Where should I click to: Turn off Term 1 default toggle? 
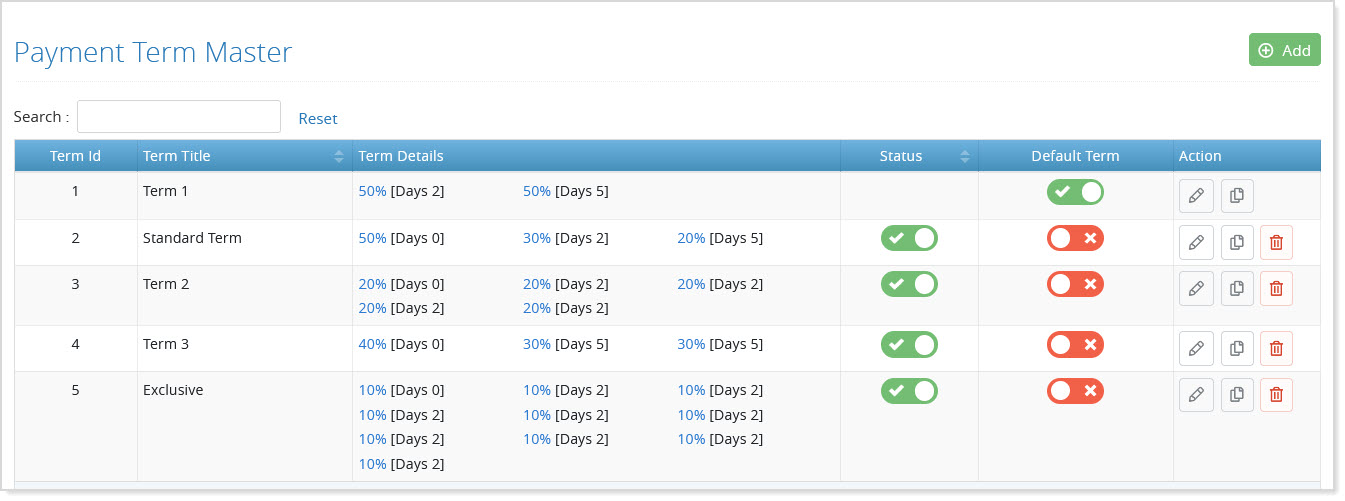pos(1075,192)
